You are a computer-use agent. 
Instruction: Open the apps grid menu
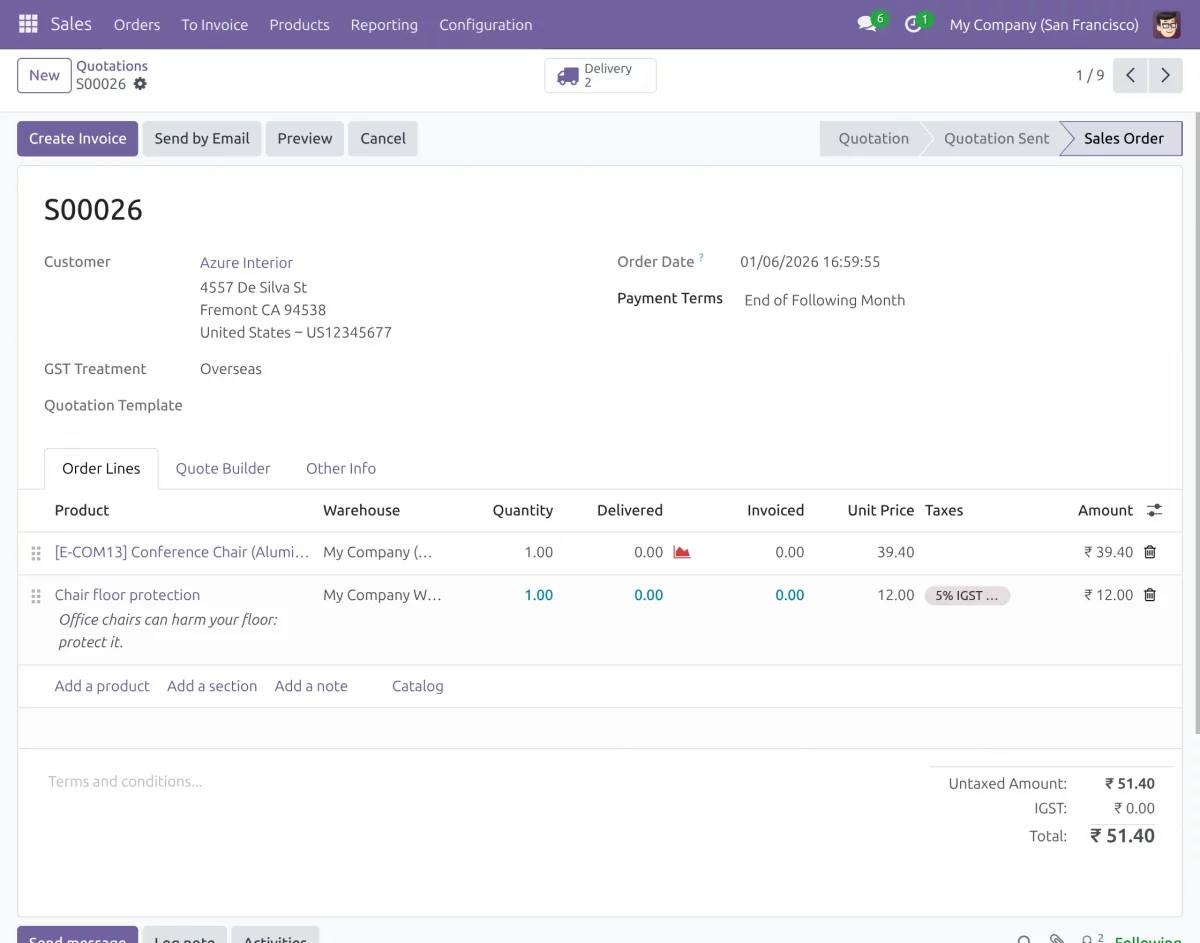pyautogui.click(x=27, y=24)
